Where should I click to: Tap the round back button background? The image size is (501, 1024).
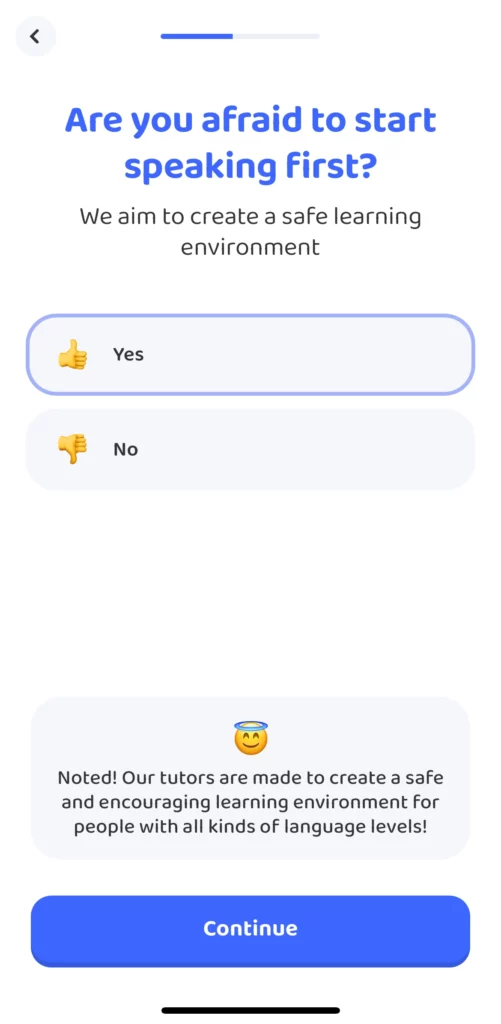tap(35, 36)
